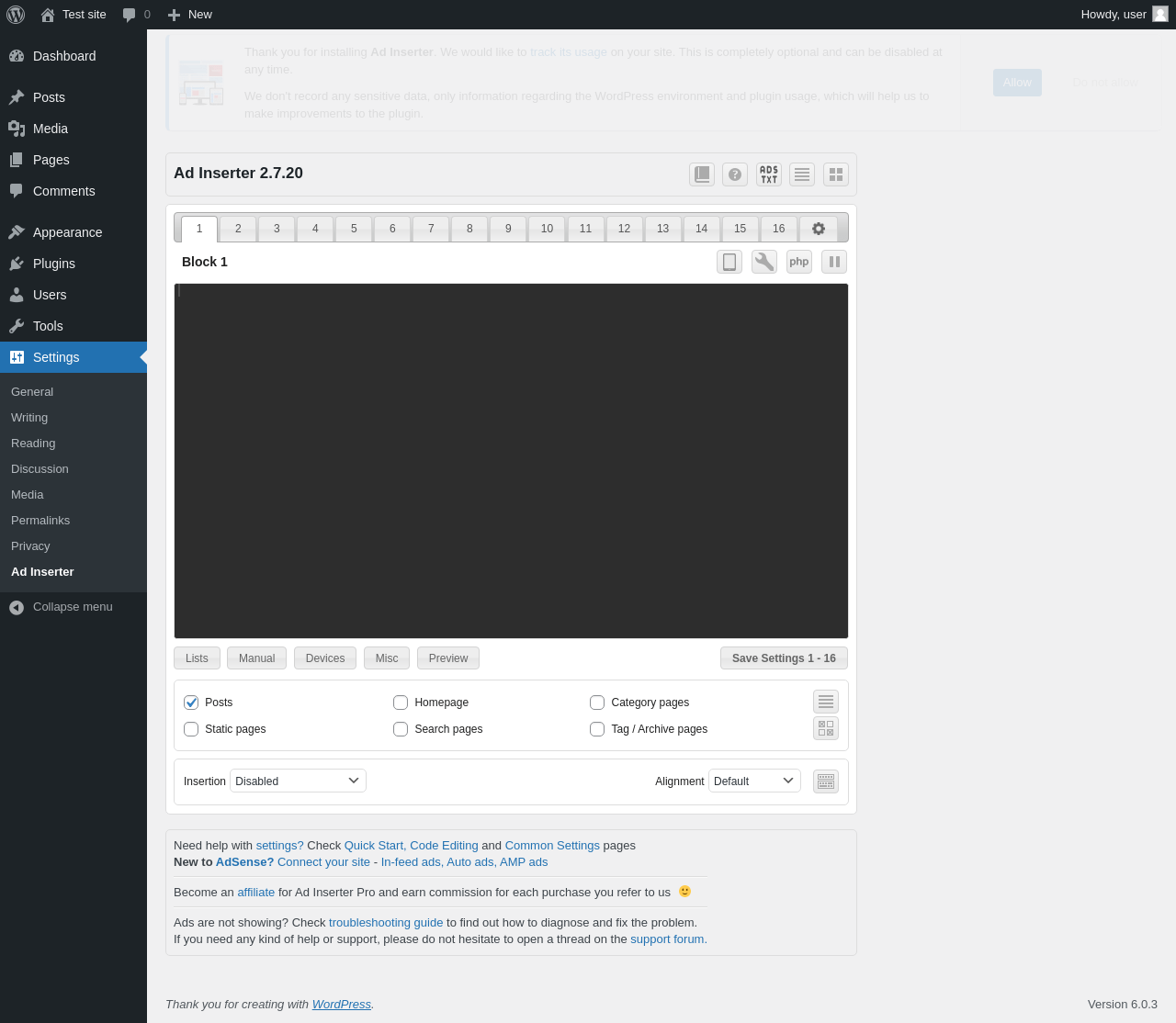Open Comments in the sidebar menu
Image resolution: width=1176 pixels, height=1023 pixels.
[73, 191]
